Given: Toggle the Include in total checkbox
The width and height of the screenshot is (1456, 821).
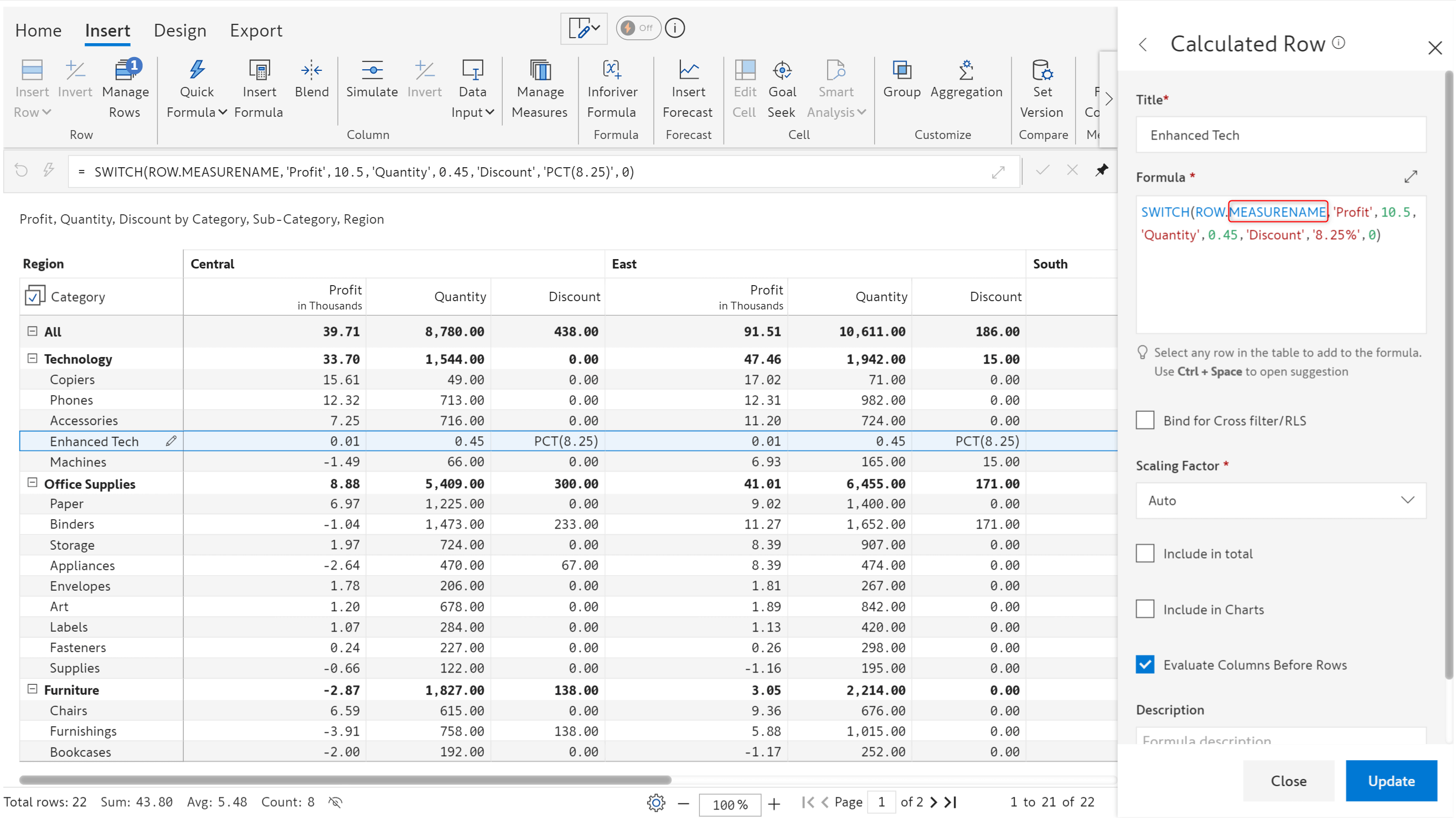Looking at the screenshot, I should [1145, 553].
